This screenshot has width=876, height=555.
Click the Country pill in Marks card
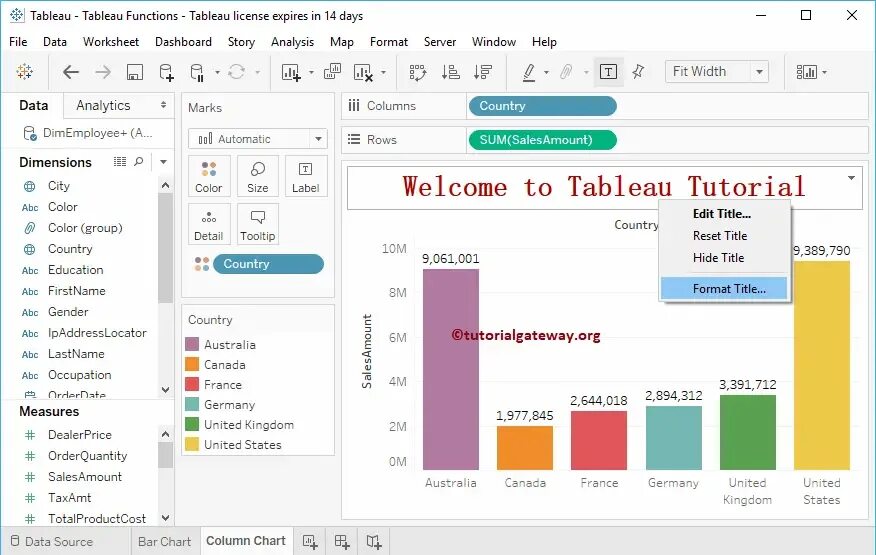point(268,264)
